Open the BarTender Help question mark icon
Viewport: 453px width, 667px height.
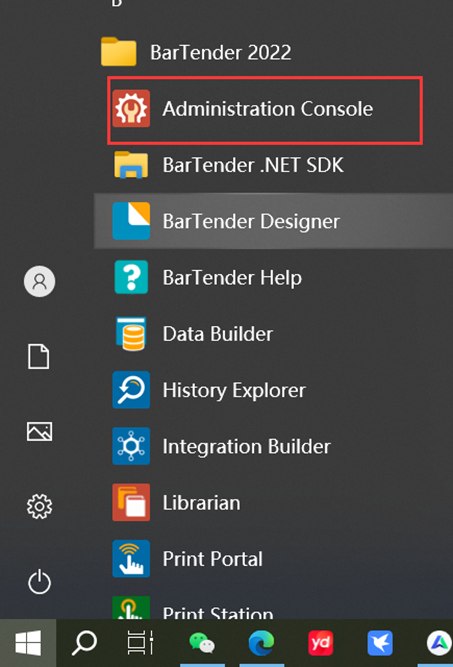tap(131, 277)
